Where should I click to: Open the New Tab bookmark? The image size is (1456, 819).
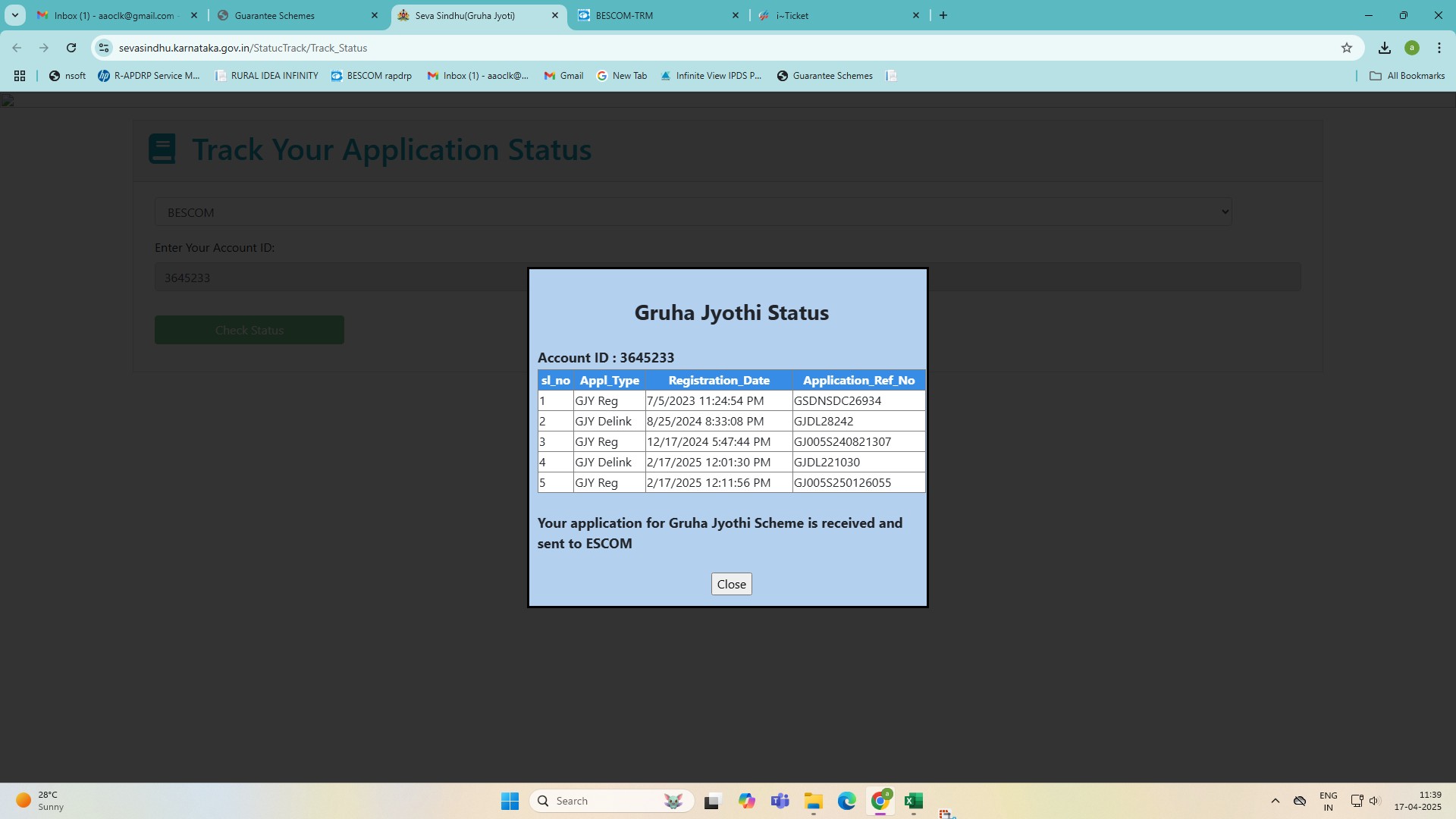click(622, 76)
